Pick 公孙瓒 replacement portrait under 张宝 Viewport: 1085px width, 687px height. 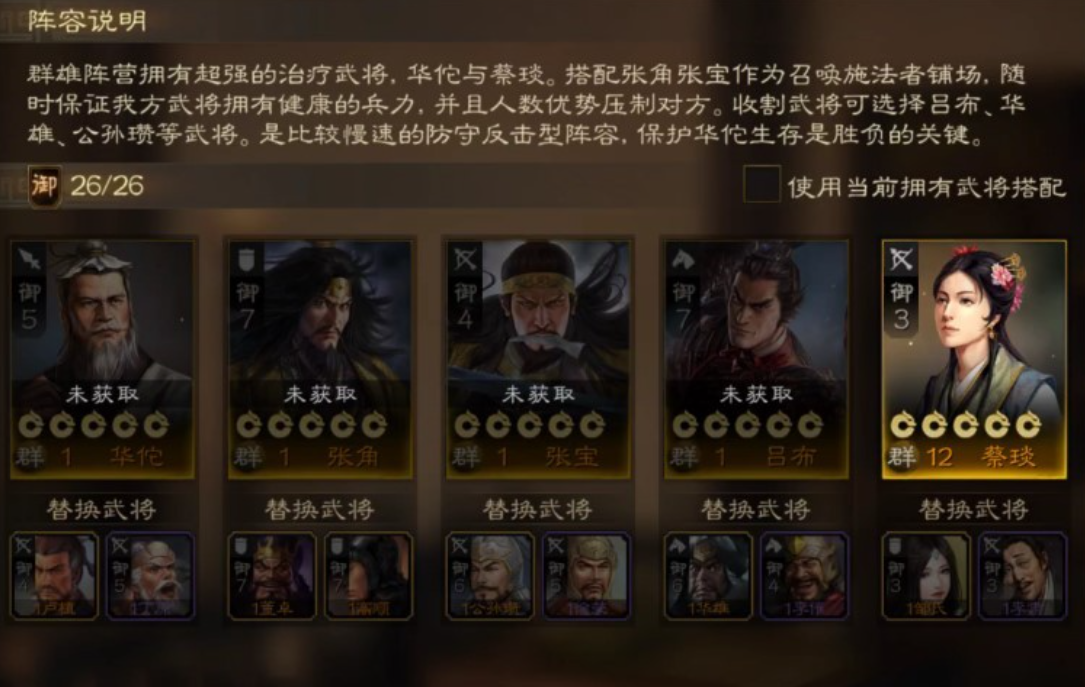490,576
